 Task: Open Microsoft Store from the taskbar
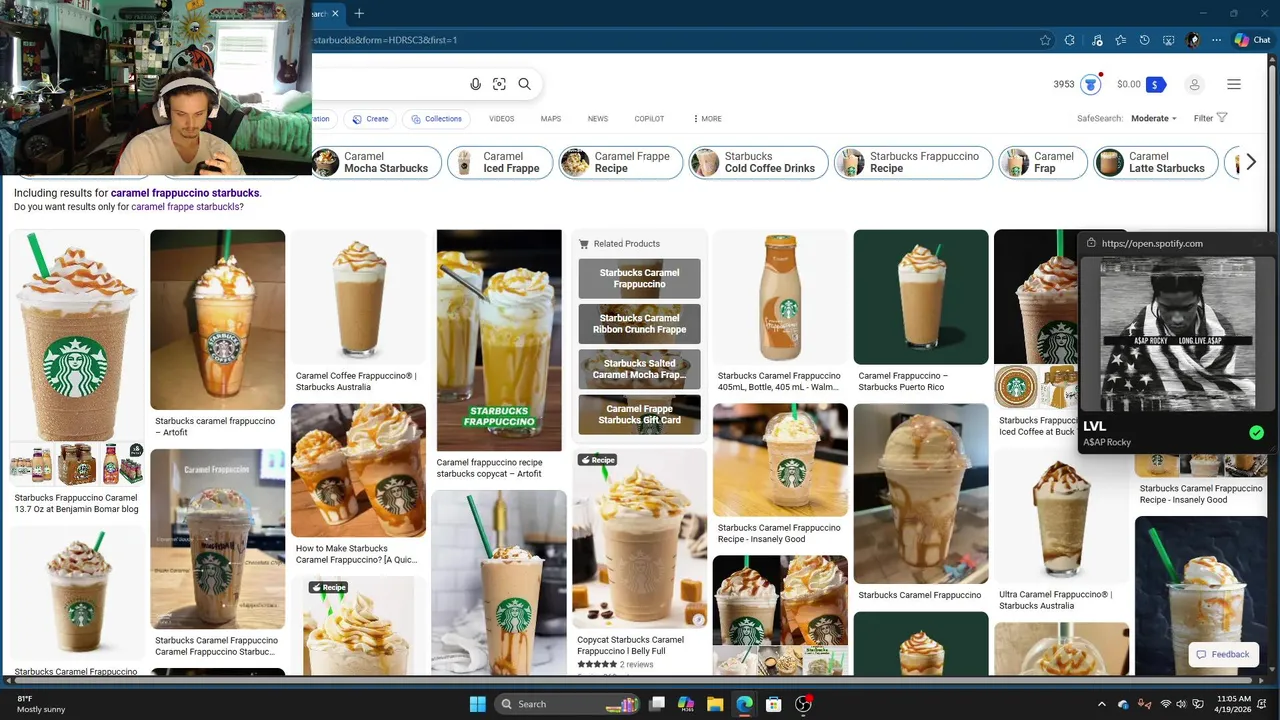point(773,704)
